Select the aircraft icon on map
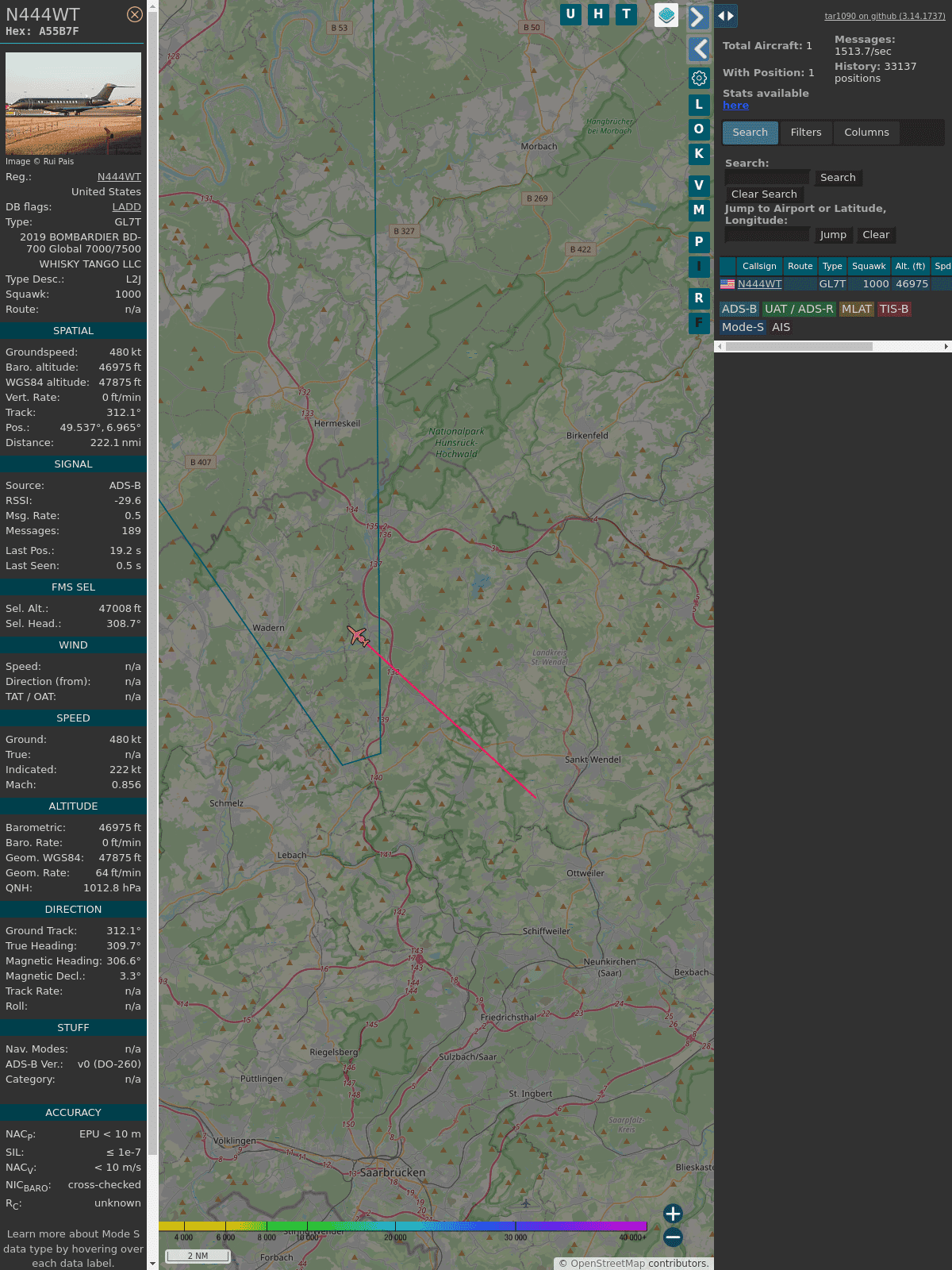 [358, 636]
